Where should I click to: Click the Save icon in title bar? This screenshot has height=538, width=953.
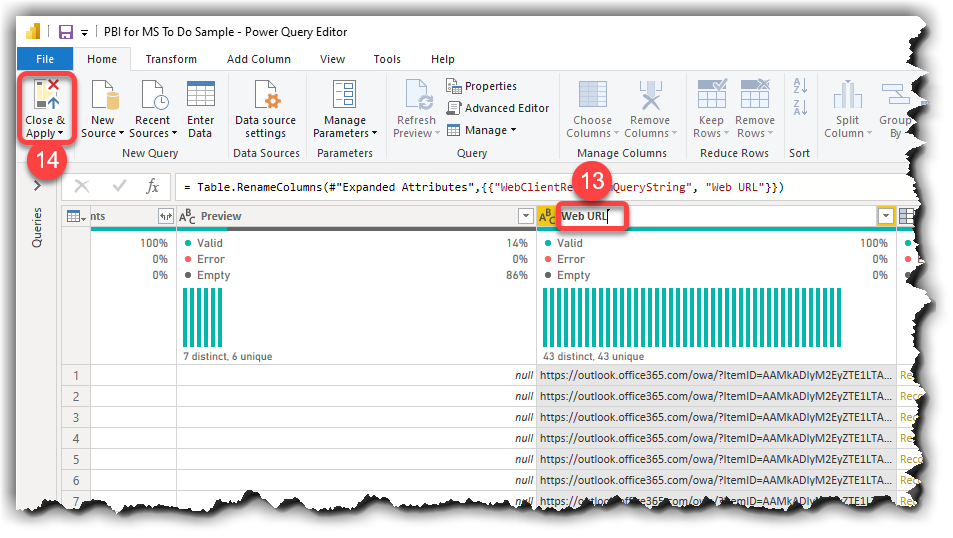tap(66, 32)
